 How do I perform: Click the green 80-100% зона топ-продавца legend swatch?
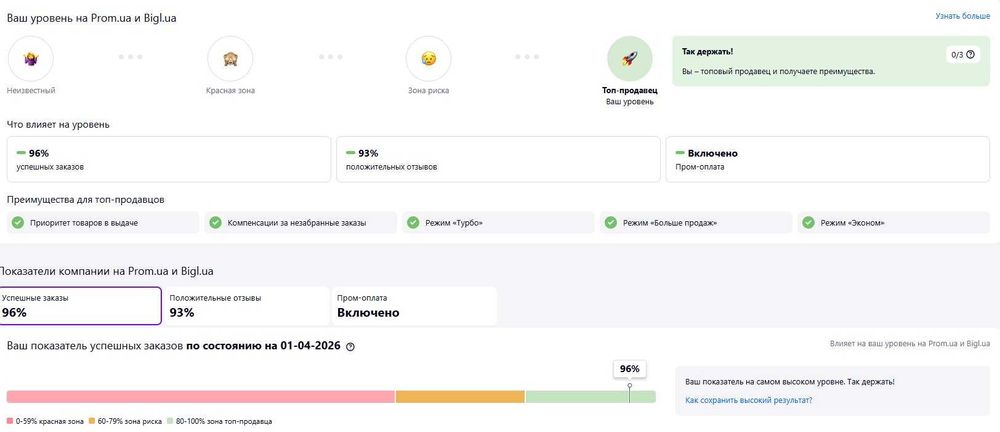[170, 421]
